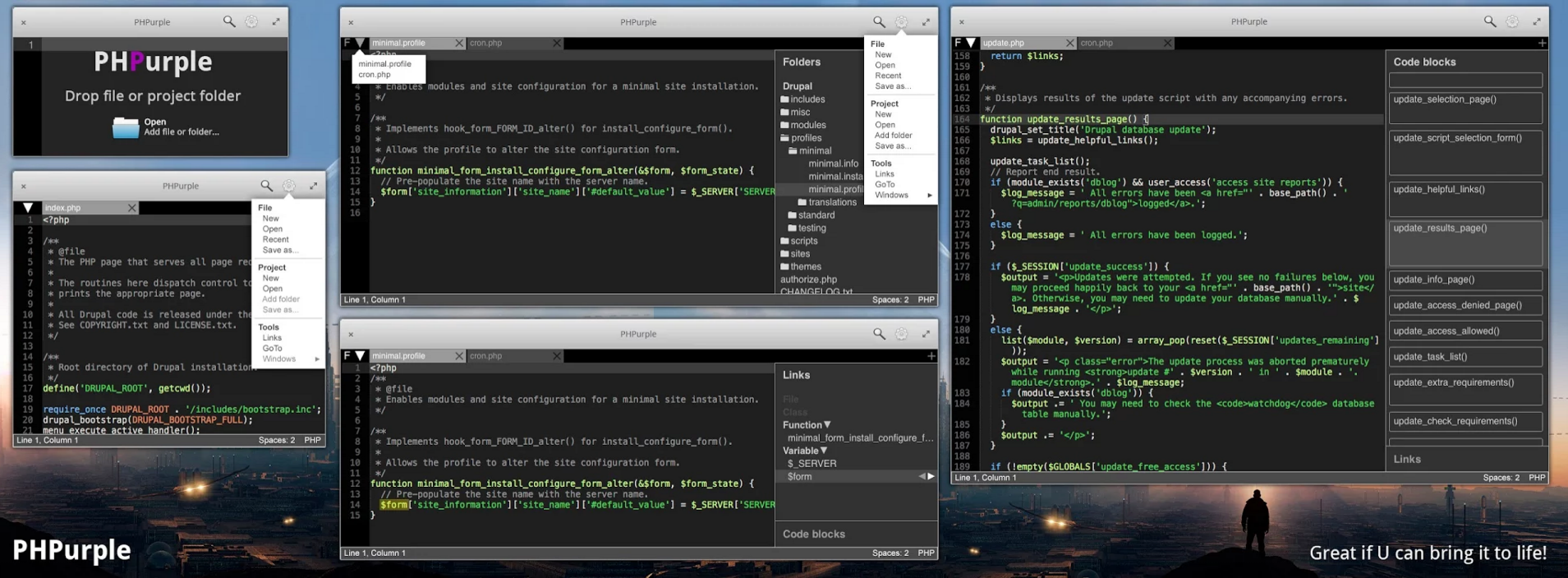The width and height of the screenshot is (1568, 578).
Task: Close the index.php tab
Action: pyautogui.click(x=131, y=209)
